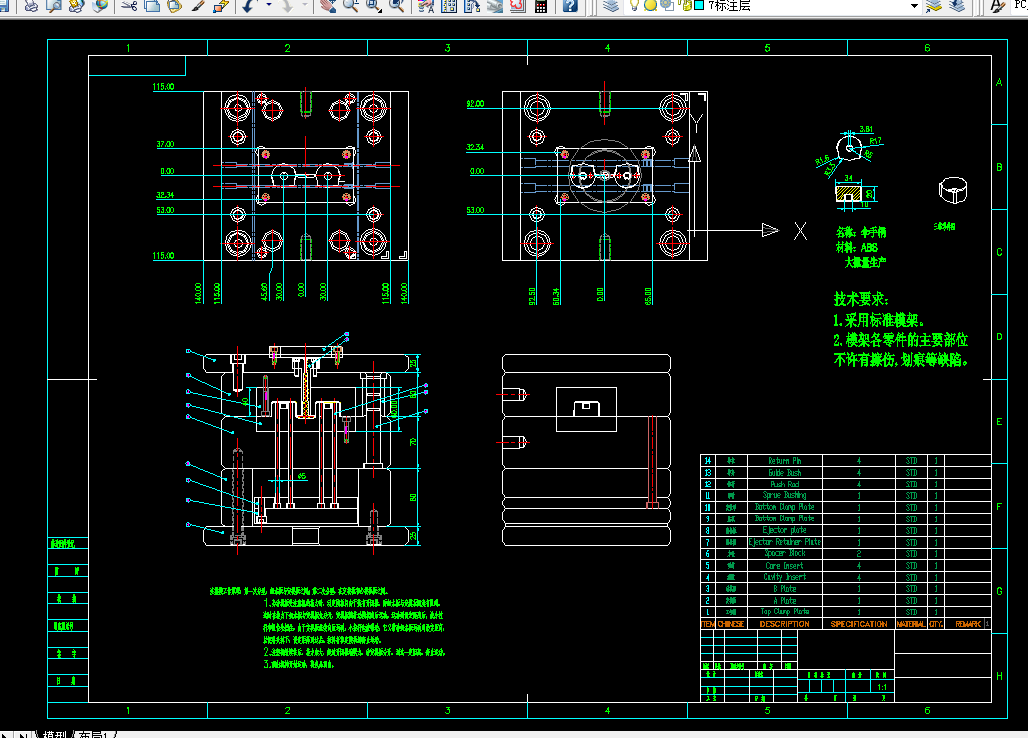Open the Help question mark icon
This screenshot has height=738, width=1028.
(x=570, y=6)
